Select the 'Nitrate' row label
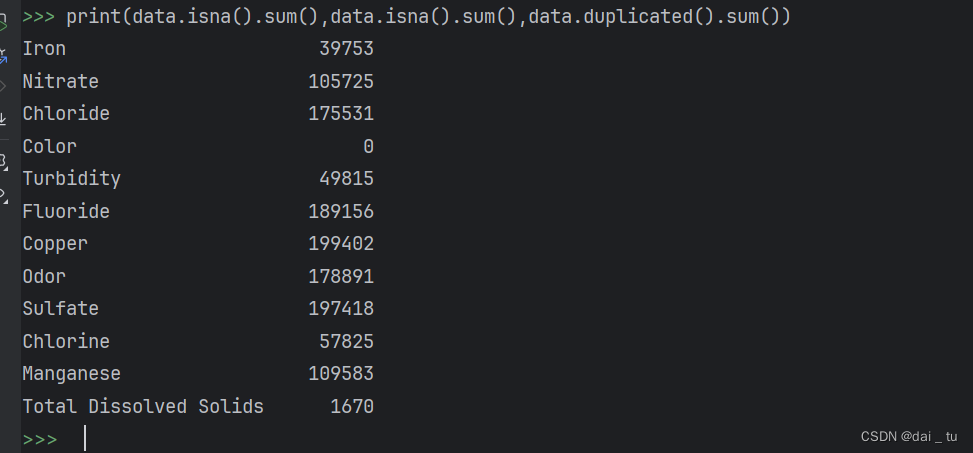Viewport: 973px width, 453px height. tap(60, 81)
